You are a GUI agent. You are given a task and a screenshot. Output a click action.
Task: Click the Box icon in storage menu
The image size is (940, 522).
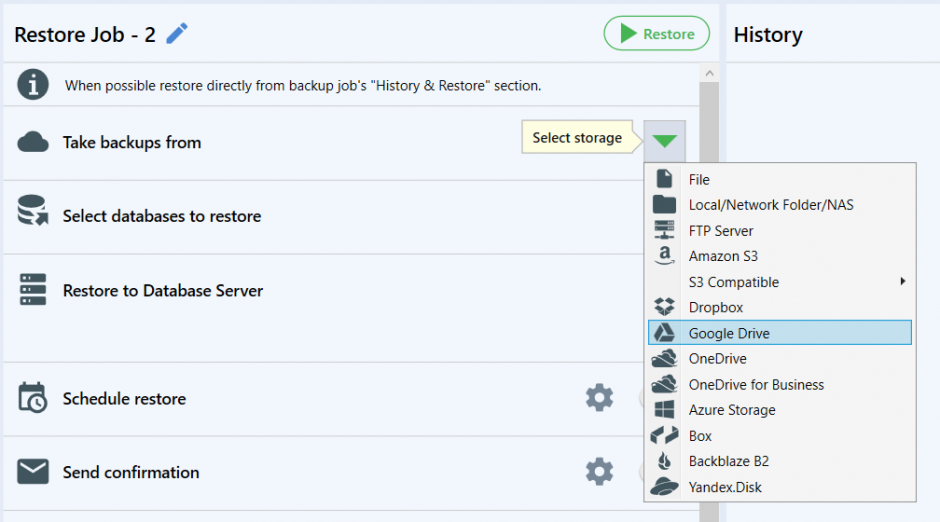point(664,436)
